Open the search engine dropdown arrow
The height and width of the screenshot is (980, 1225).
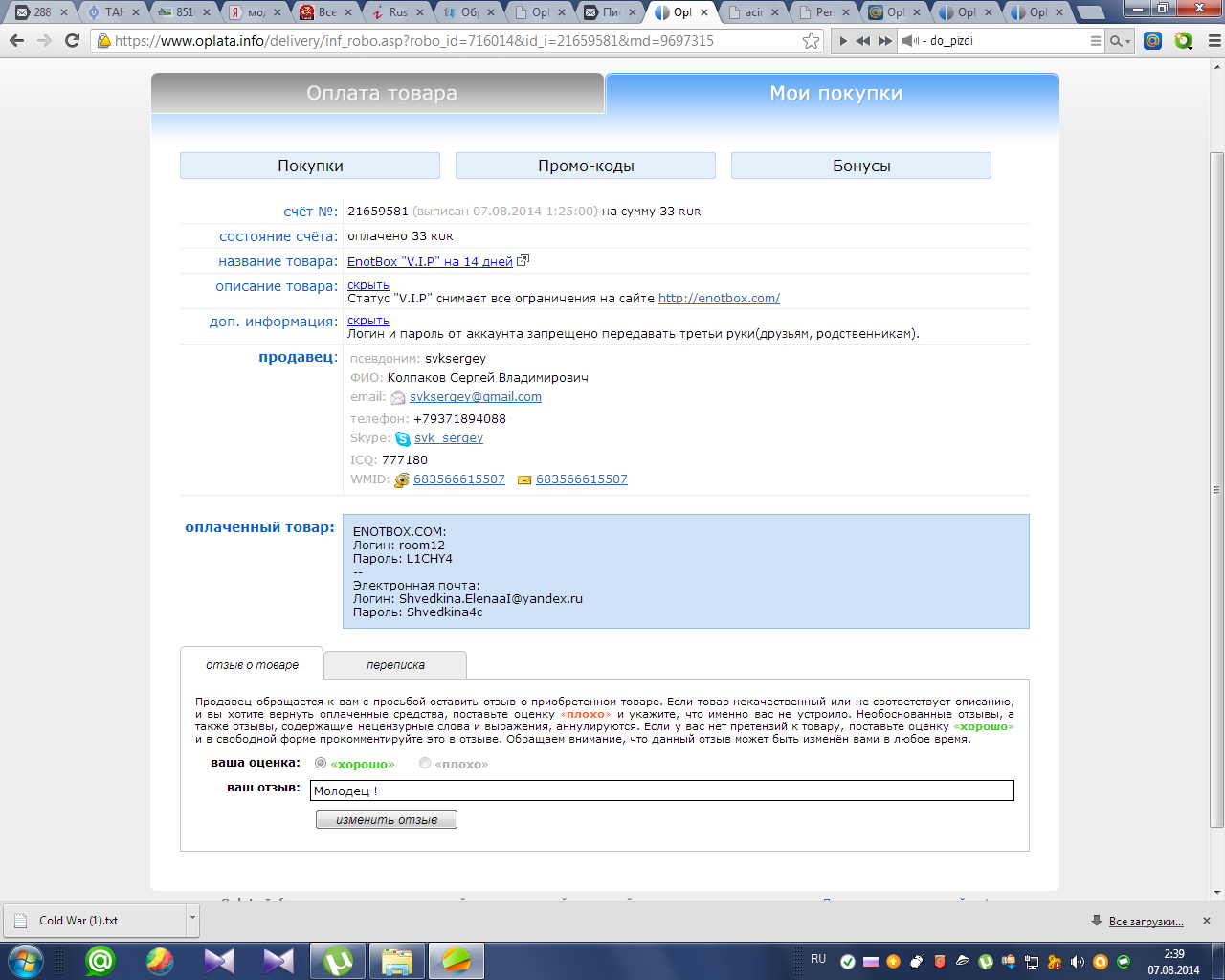coord(1127,41)
